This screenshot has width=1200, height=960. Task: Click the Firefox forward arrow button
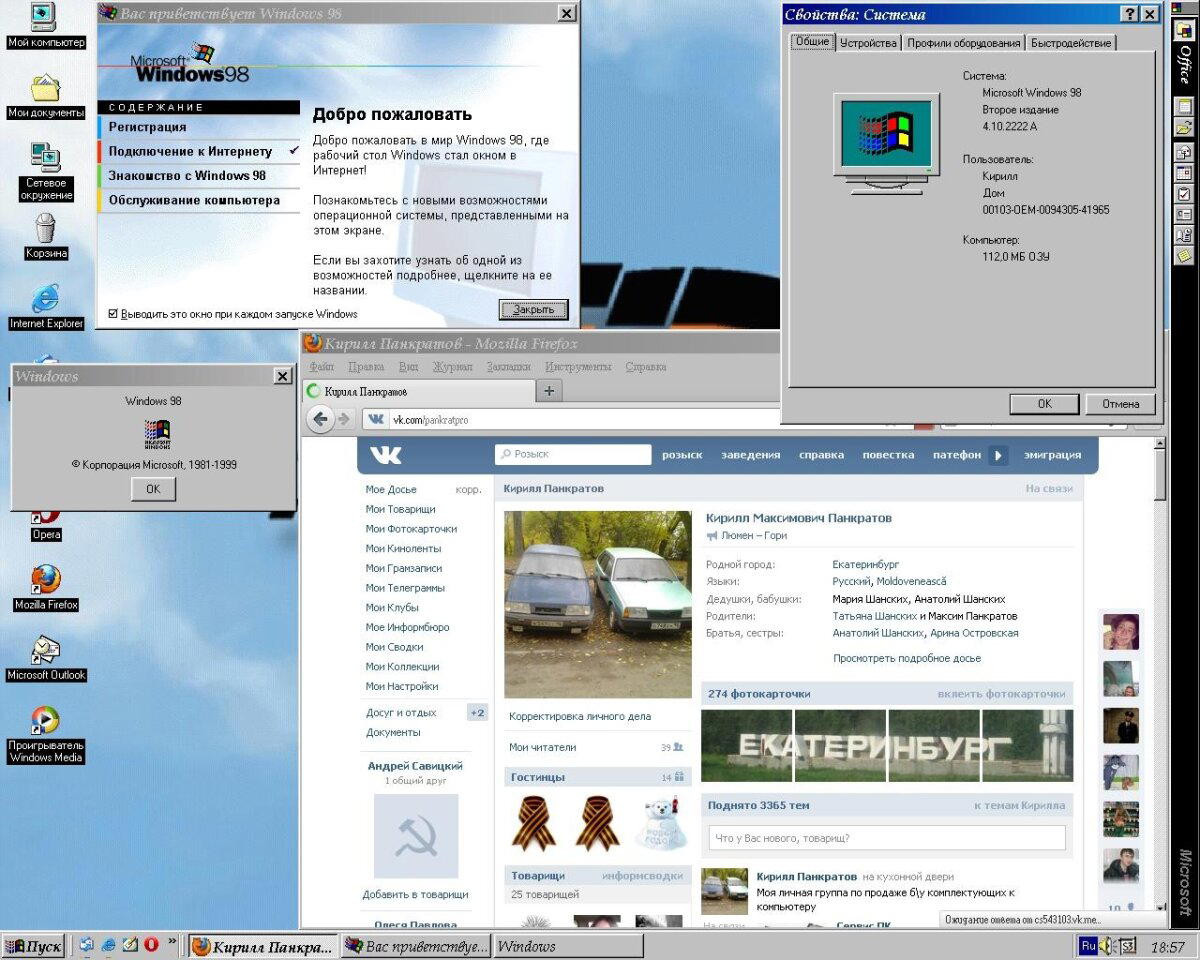pyautogui.click(x=345, y=419)
